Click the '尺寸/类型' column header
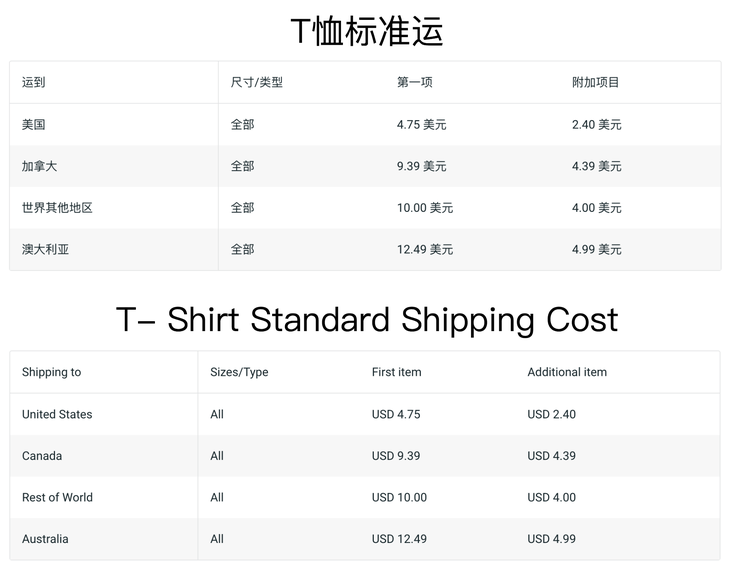This screenshot has width=734, height=572. point(257,82)
